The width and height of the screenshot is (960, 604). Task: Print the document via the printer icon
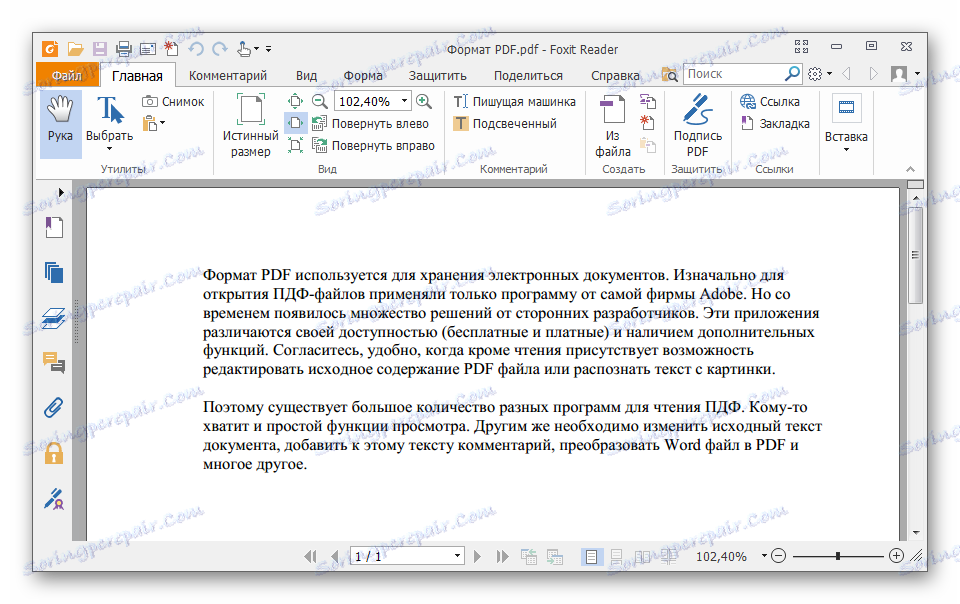click(124, 48)
